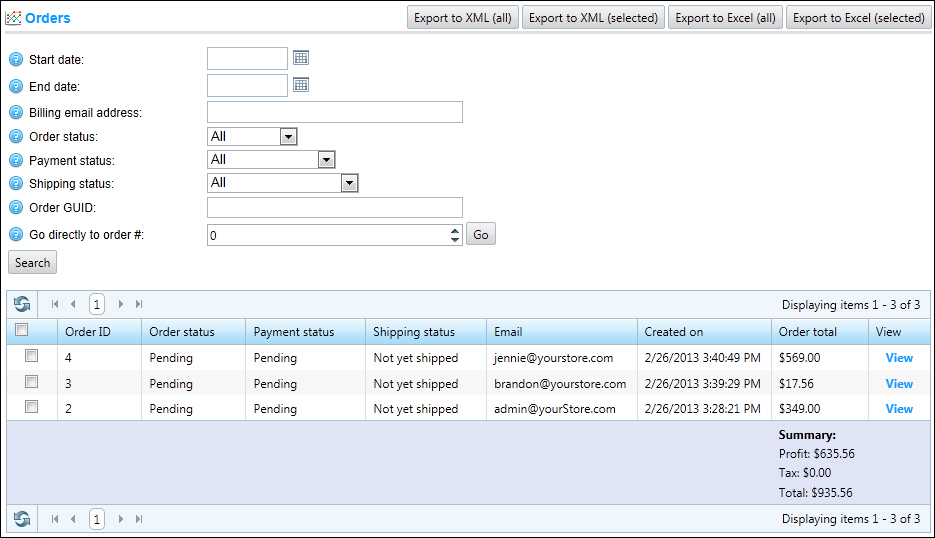Tick the checkbox for order ID 4
Screen dimensions: 935x538
tap(31, 356)
